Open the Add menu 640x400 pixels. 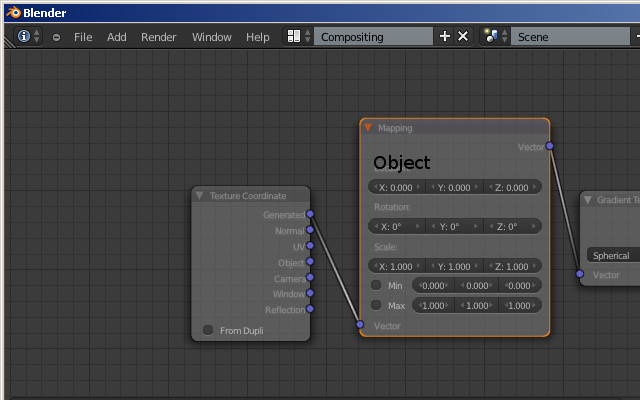116,37
